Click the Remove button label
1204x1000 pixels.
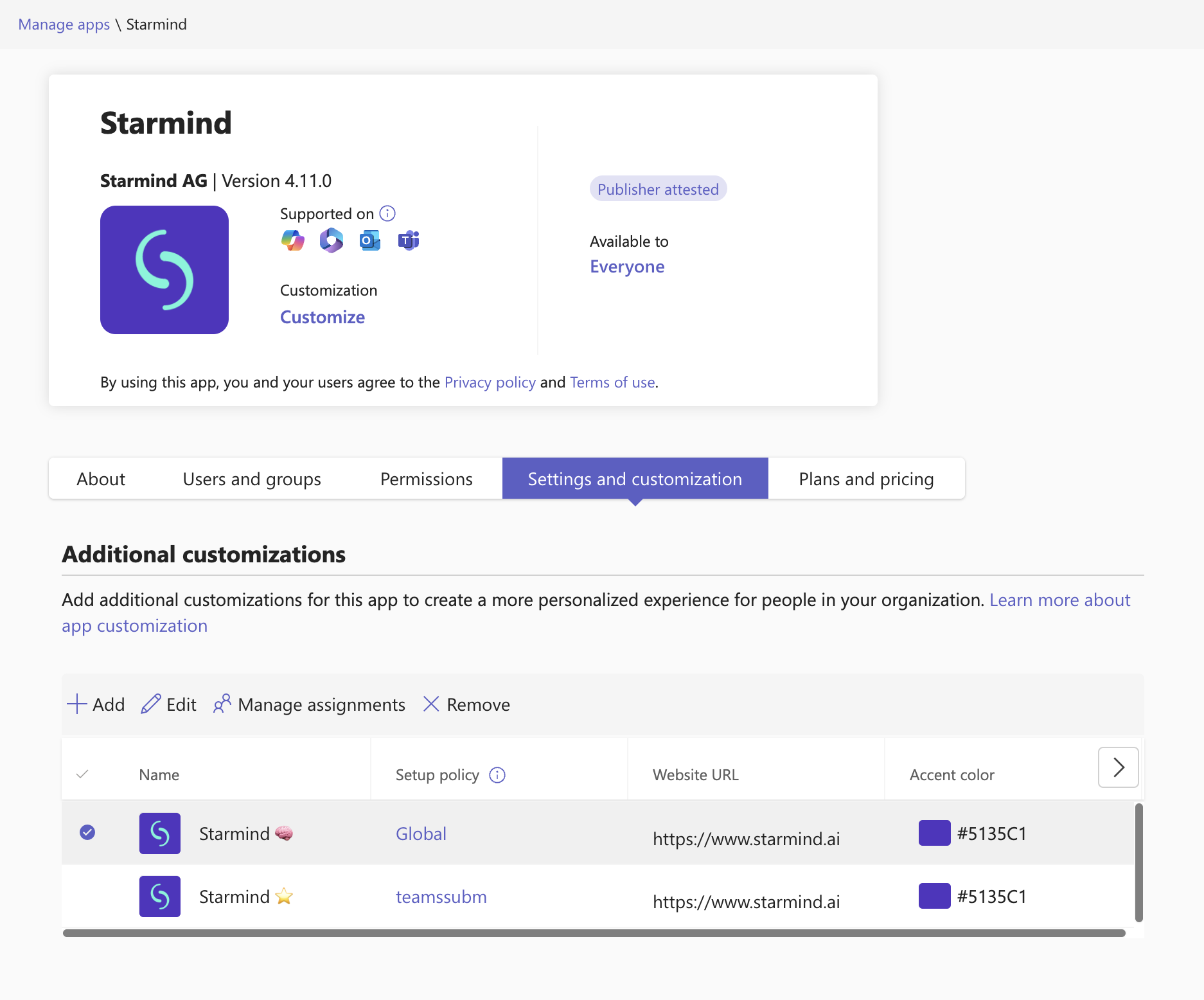(479, 705)
